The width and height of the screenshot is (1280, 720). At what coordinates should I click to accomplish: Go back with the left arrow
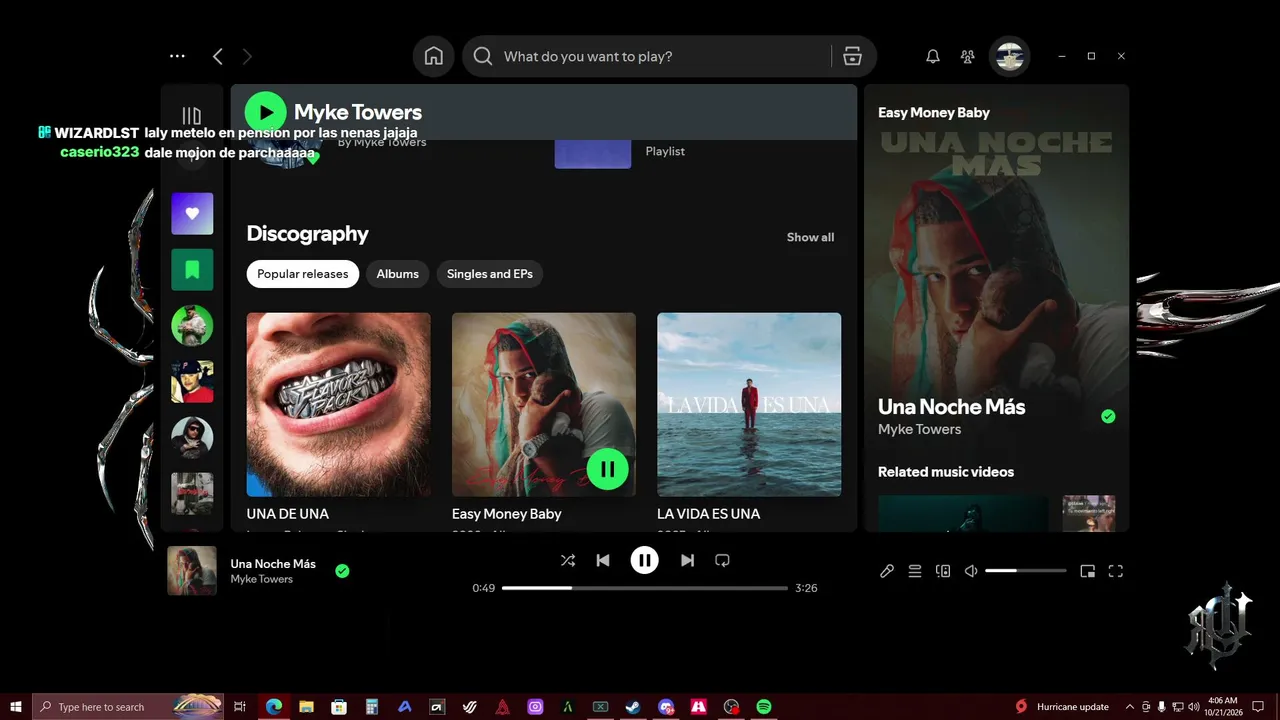(x=217, y=57)
